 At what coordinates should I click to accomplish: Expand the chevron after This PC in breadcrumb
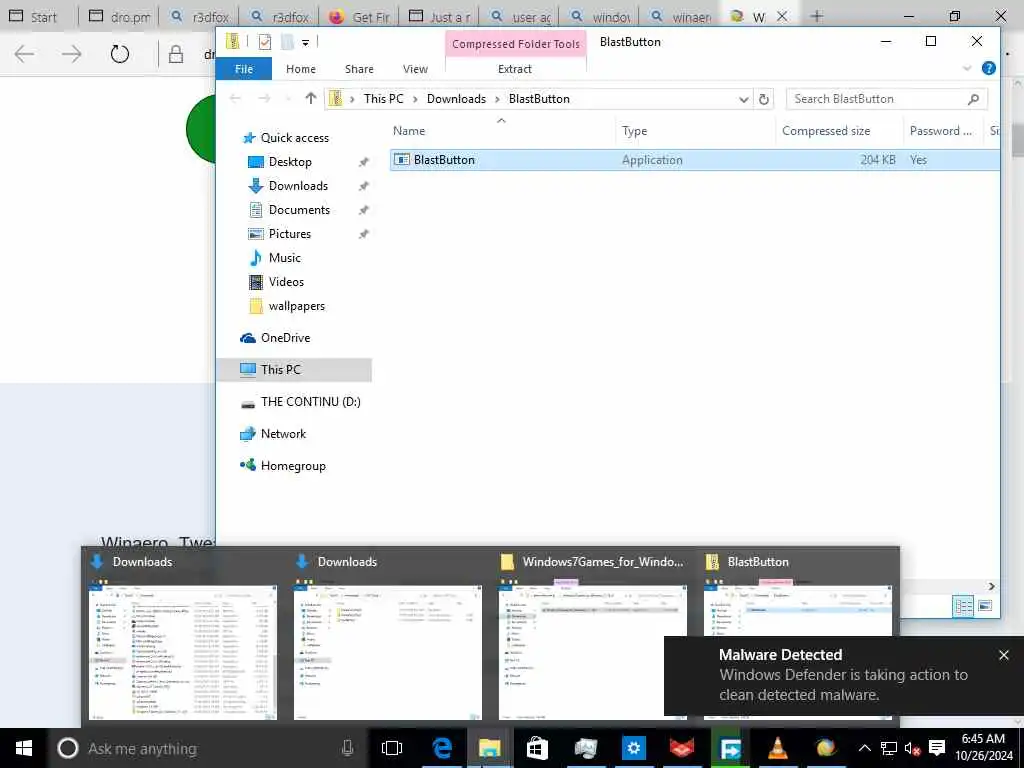[x=415, y=99]
